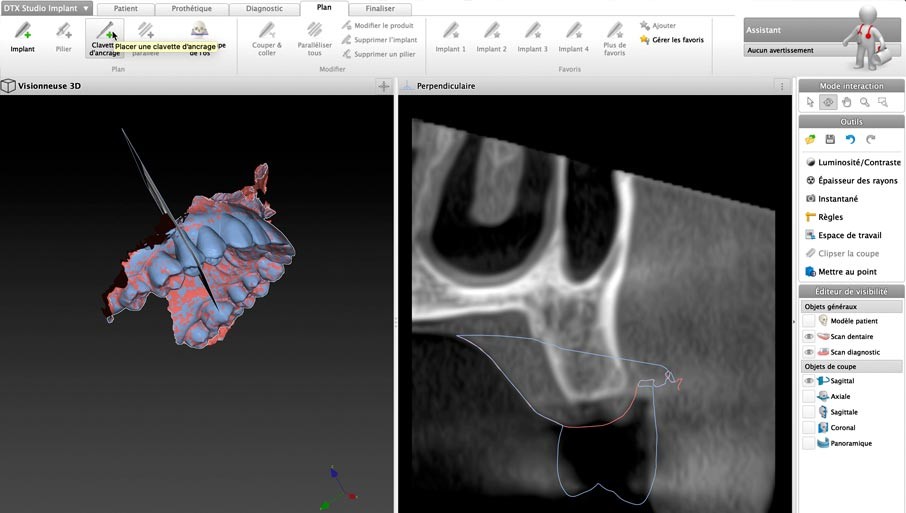The image size is (906, 513).
Task: Click the Implant tool in the ribbon
Action: point(22,37)
